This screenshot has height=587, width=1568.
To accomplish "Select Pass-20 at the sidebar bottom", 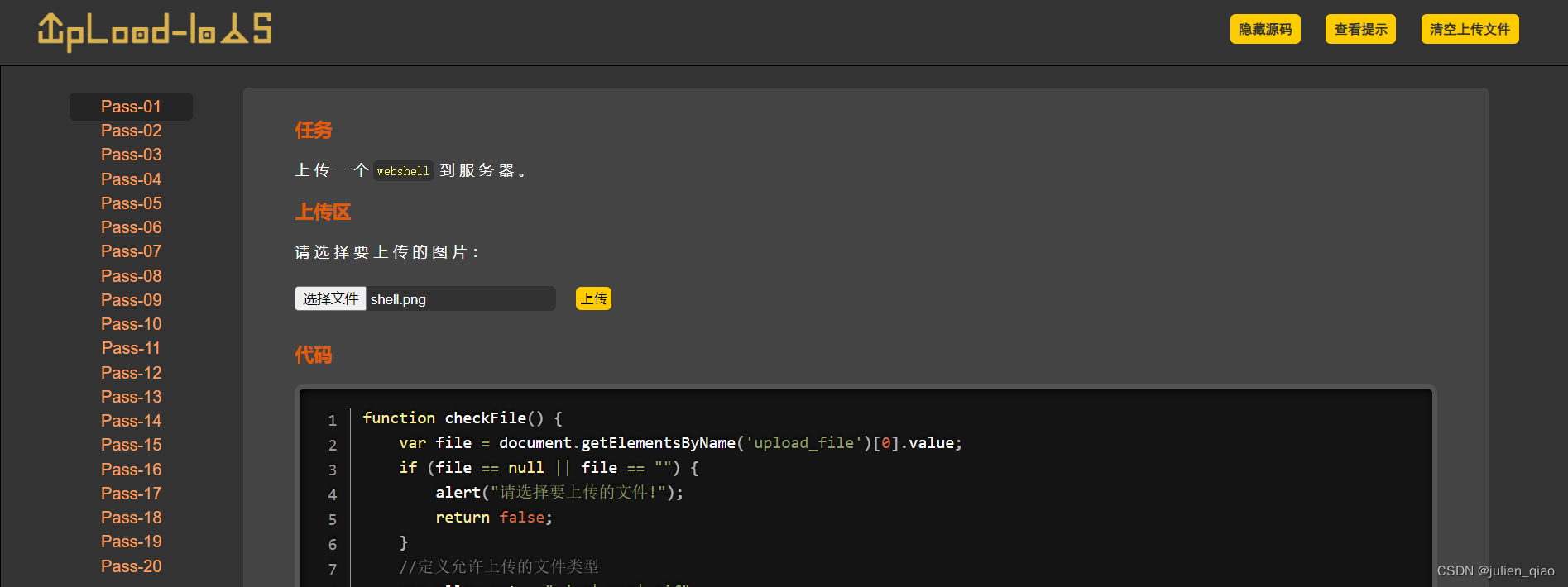I will [x=131, y=566].
